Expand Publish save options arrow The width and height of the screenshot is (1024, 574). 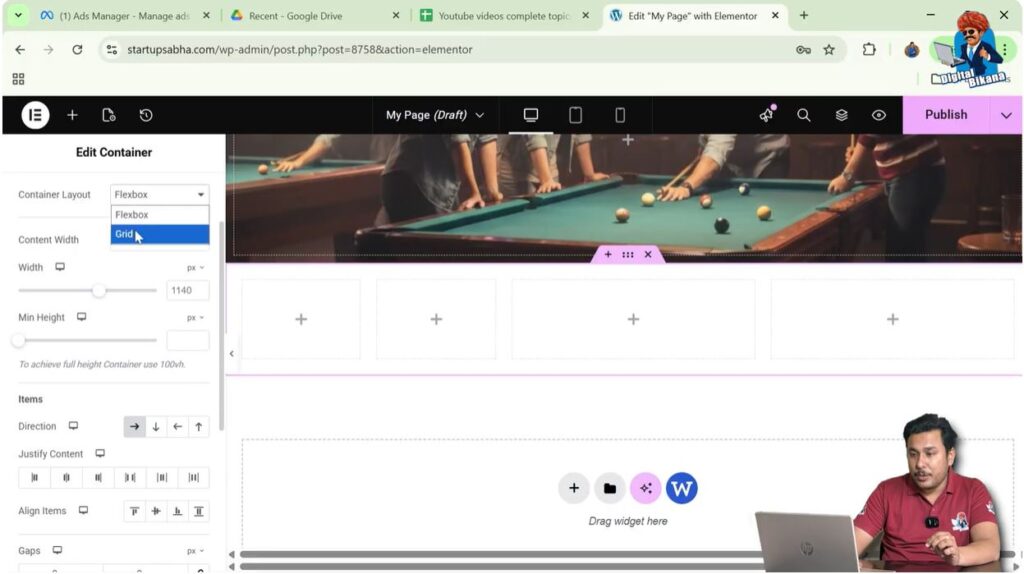pyautogui.click(x=1006, y=115)
